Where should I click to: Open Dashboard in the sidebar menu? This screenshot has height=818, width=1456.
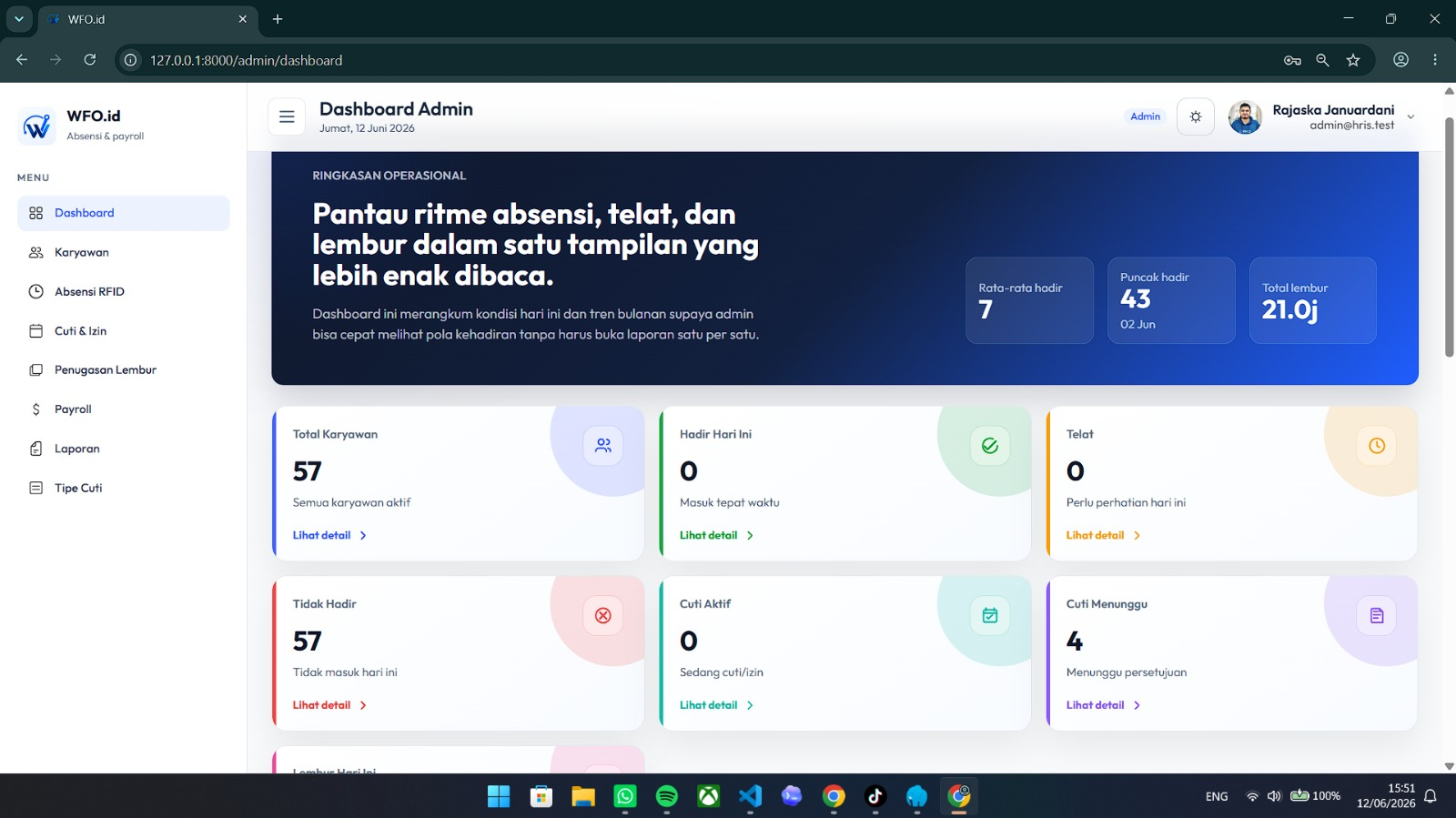124,213
